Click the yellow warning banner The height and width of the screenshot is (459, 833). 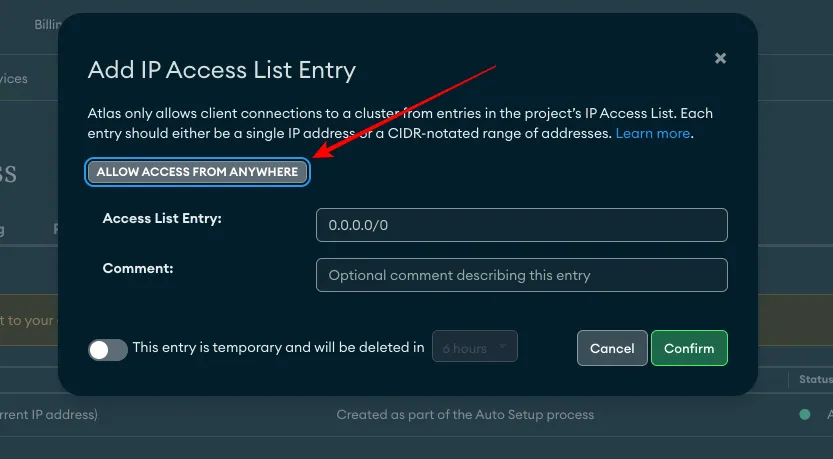click(28, 320)
